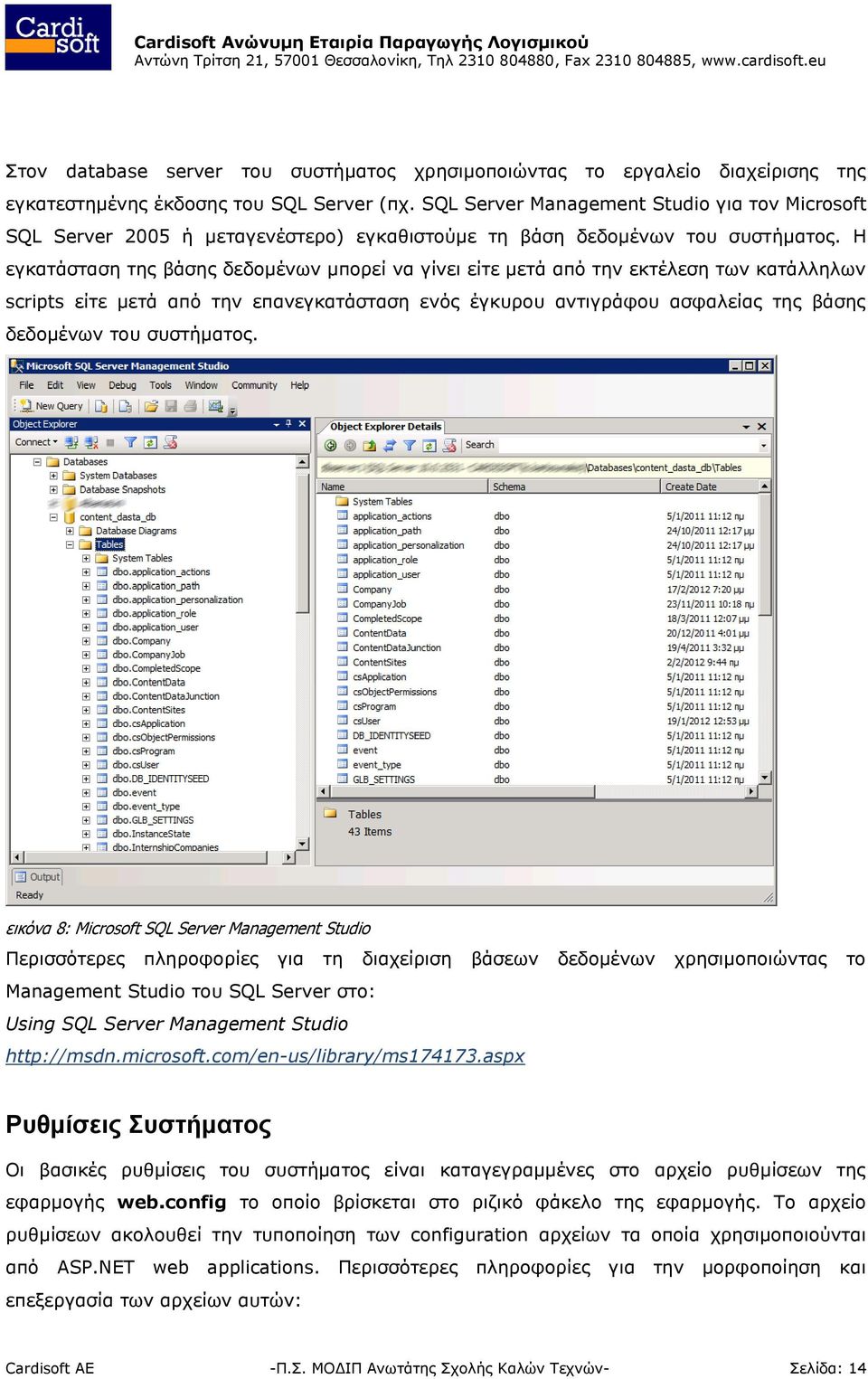Click the details list scroll down arrow
The width and height of the screenshot is (868, 1379).
[765, 778]
